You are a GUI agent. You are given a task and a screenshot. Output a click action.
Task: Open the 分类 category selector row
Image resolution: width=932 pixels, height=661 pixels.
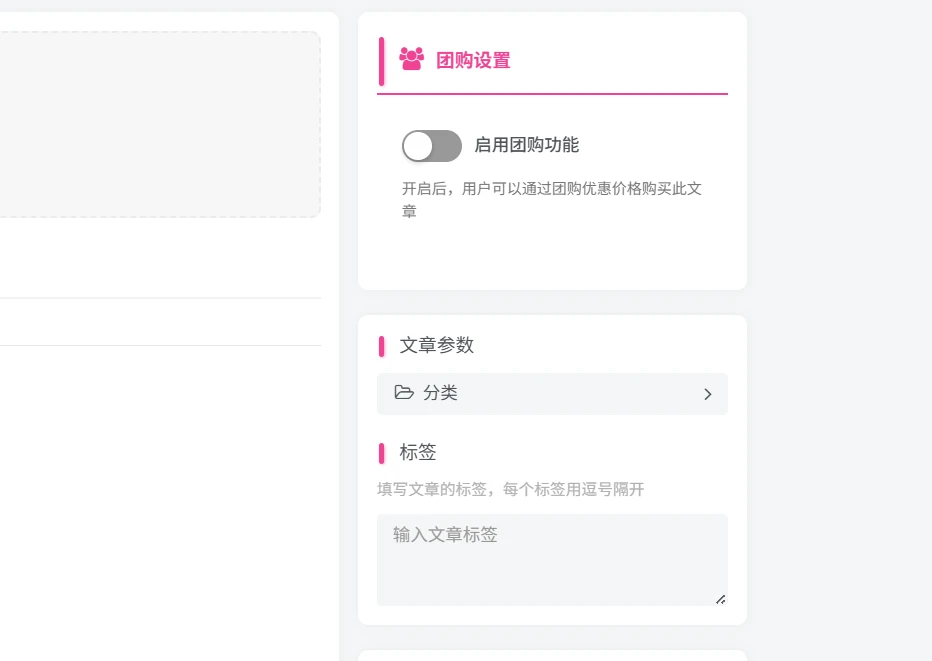[552, 394]
